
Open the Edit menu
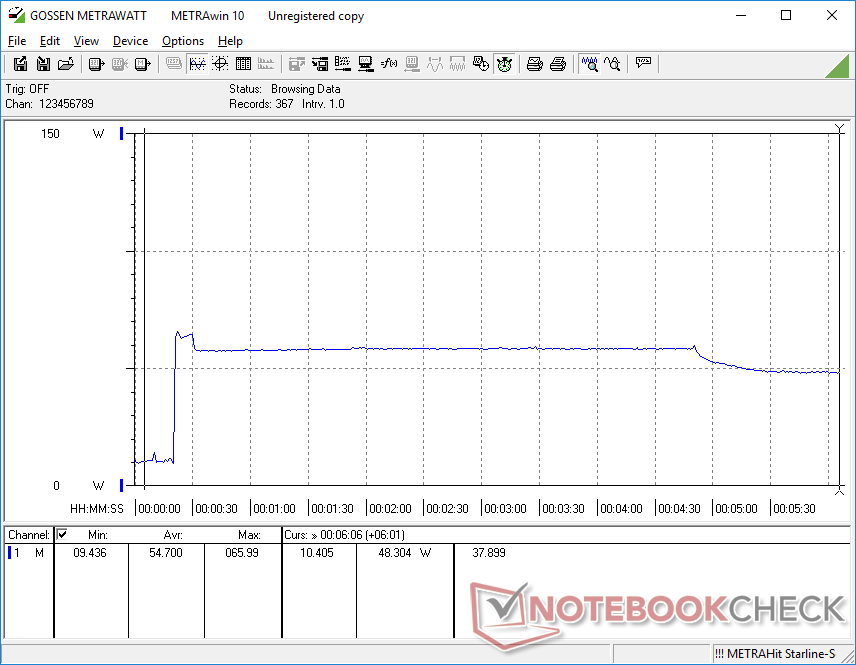[x=50, y=41]
